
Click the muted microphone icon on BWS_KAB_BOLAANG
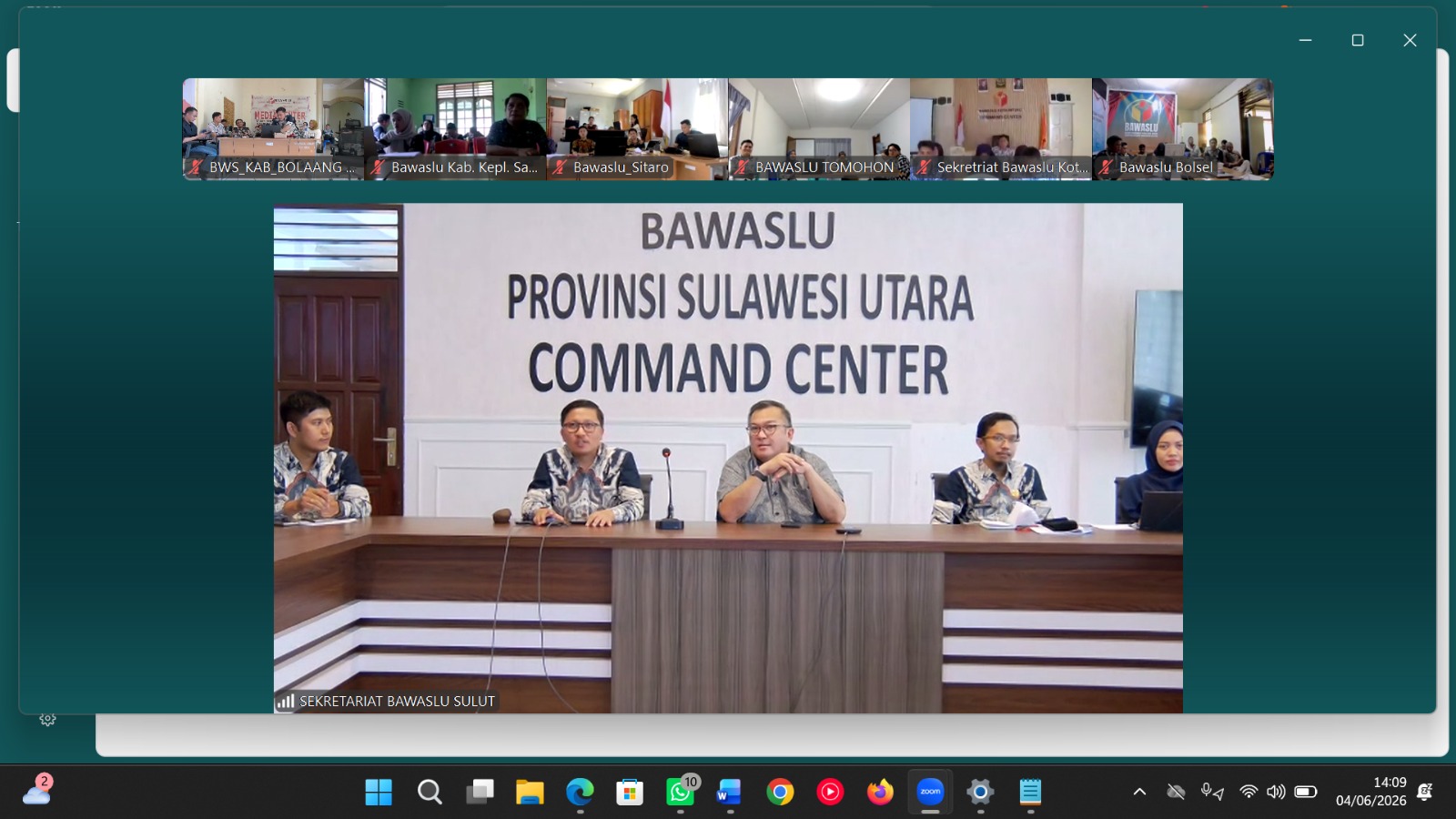coord(196,167)
